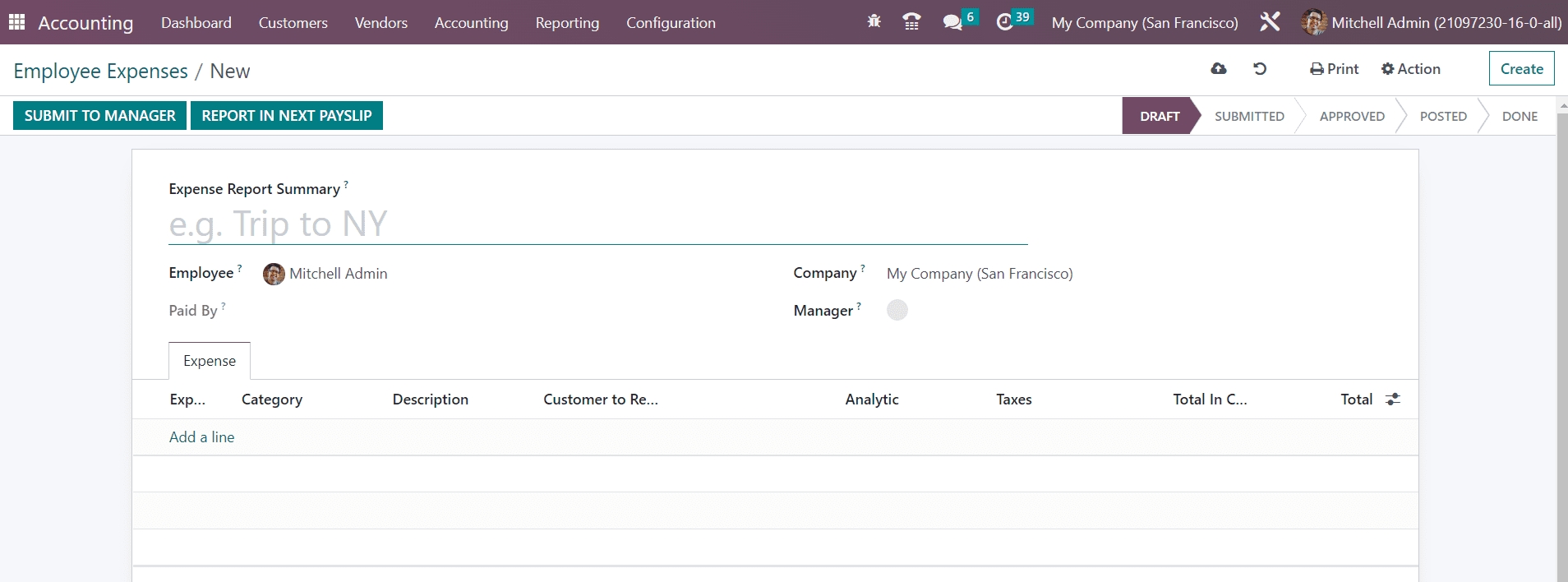Viewport: 1568px width, 582px height.
Task: Discard changes with the undo icon
Action: 1260,69
